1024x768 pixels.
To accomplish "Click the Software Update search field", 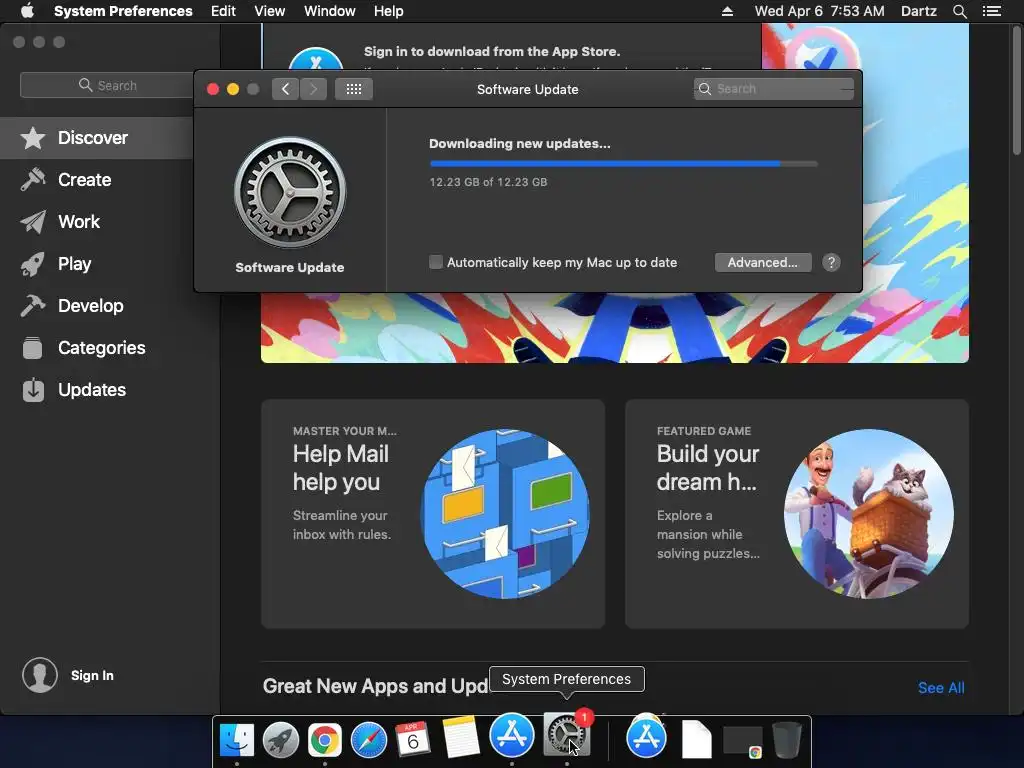I will point(774,89).
